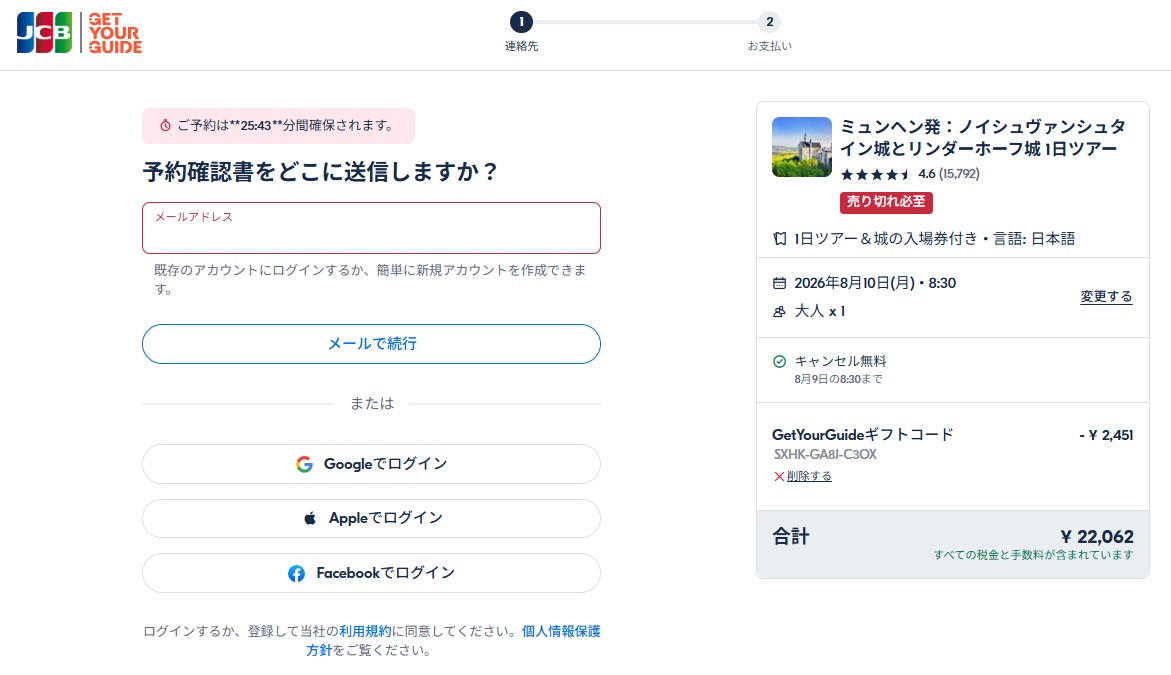The height and width of the screenshot is (675, 1171).
Task: Click the Neuschwanstein castle tour thumbnail
Action: (x=801, y=147)
